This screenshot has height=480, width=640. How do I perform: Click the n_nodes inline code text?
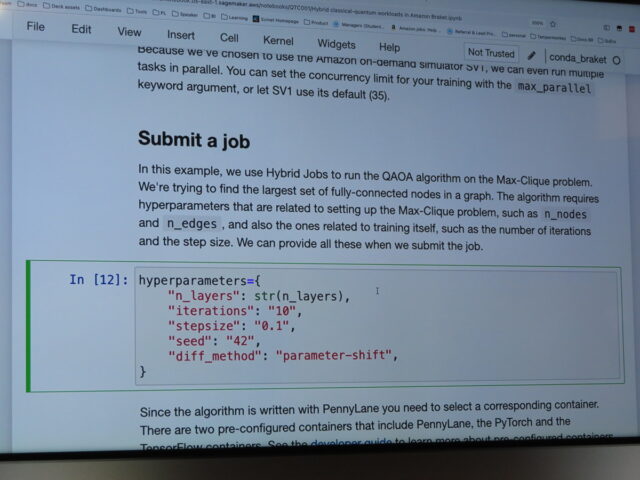pos(564,214)
